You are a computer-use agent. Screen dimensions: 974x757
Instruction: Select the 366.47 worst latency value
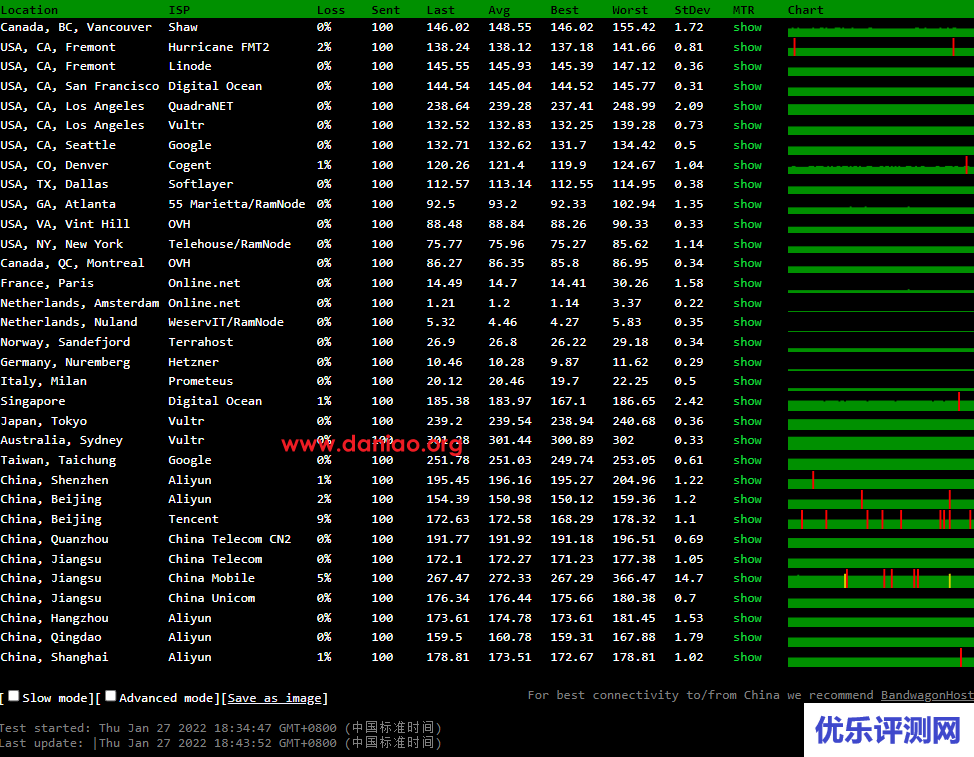[634, 578]
